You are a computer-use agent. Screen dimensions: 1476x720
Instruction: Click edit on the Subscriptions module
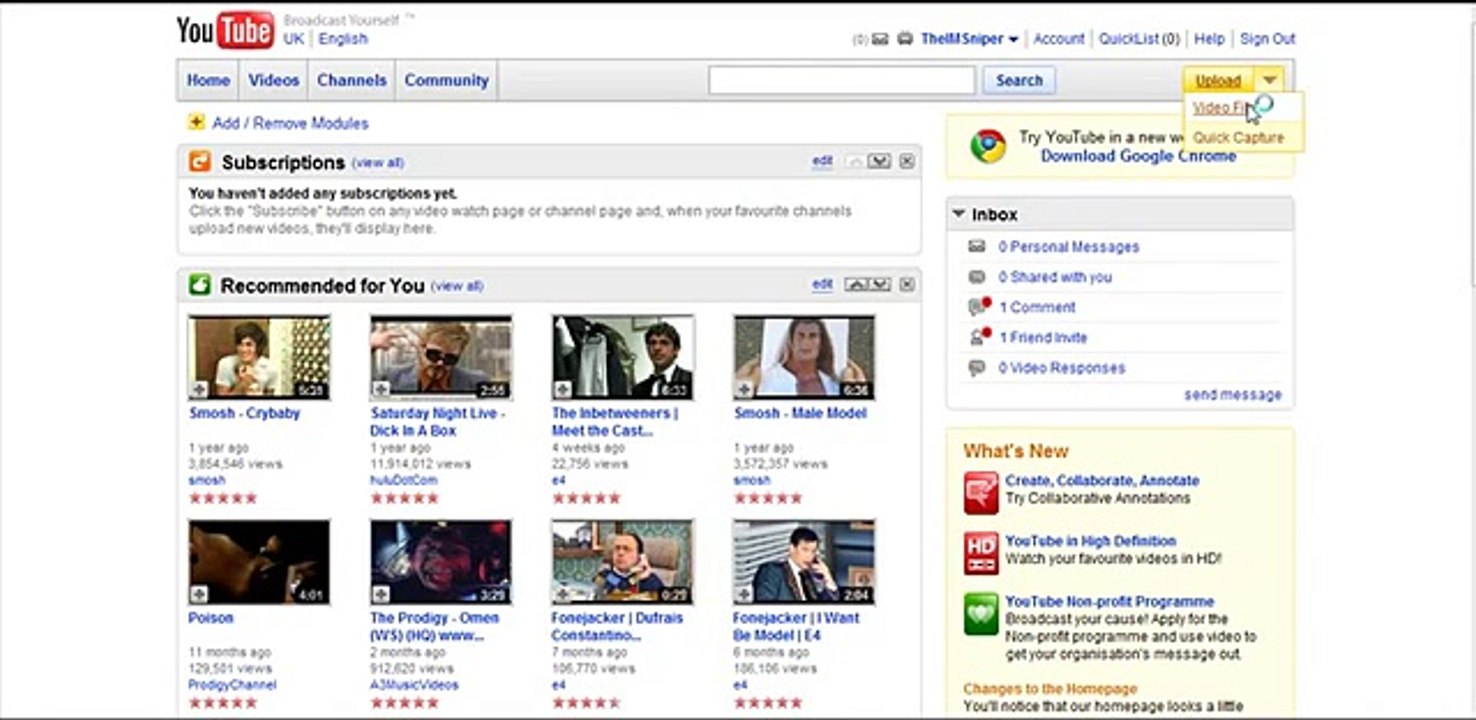tap(822, 161)
